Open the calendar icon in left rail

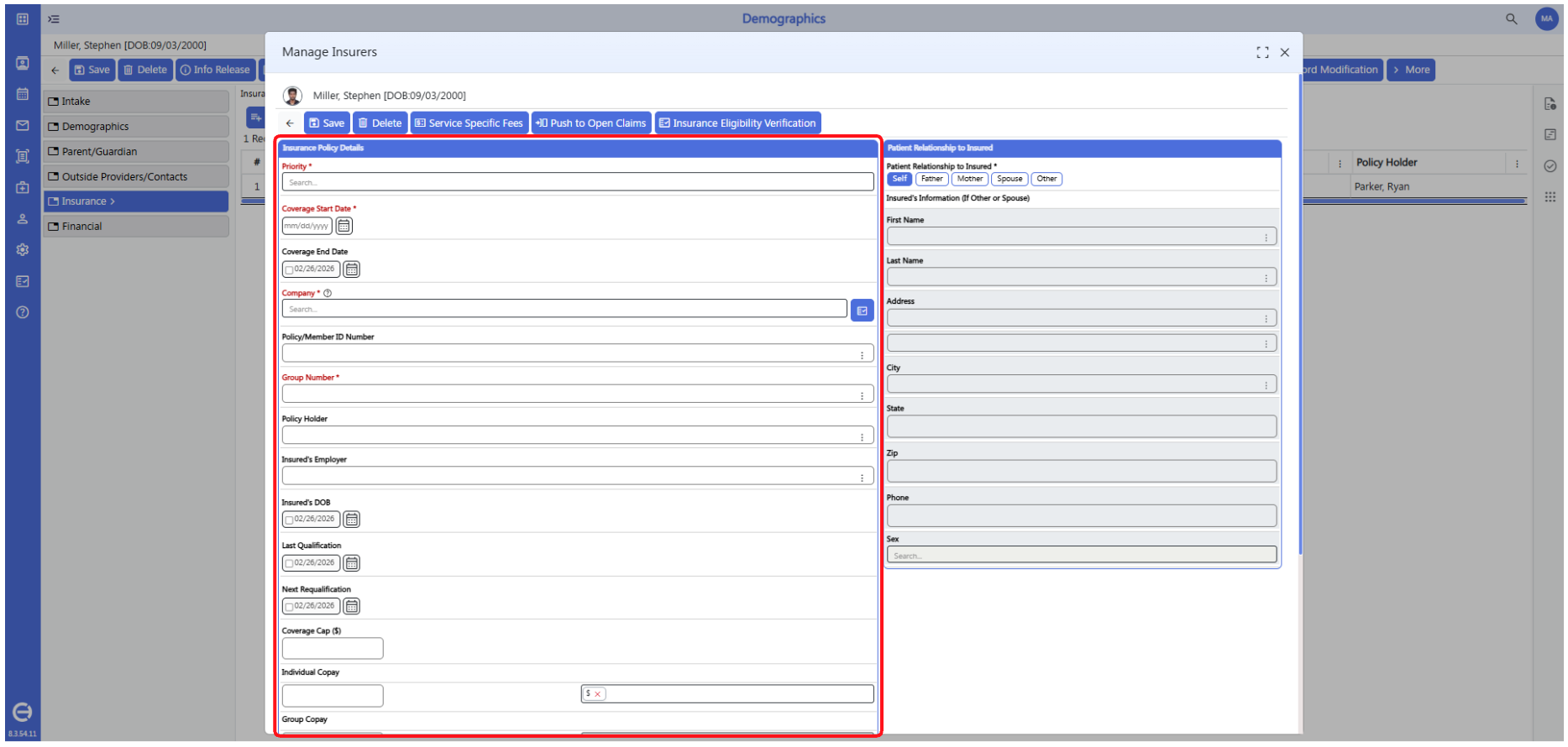(23, 94)
